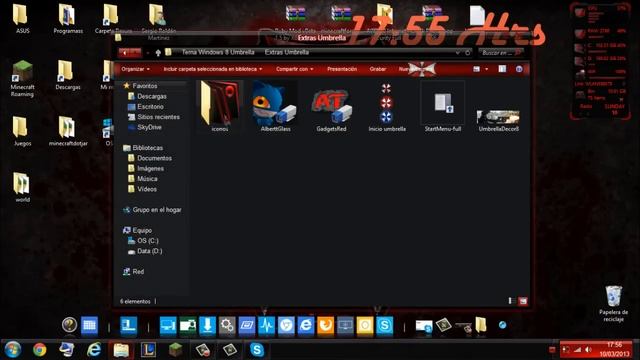This screenshot has height=360, width=640.
Task: Open the OS (C:) drive
Action: 147,240
